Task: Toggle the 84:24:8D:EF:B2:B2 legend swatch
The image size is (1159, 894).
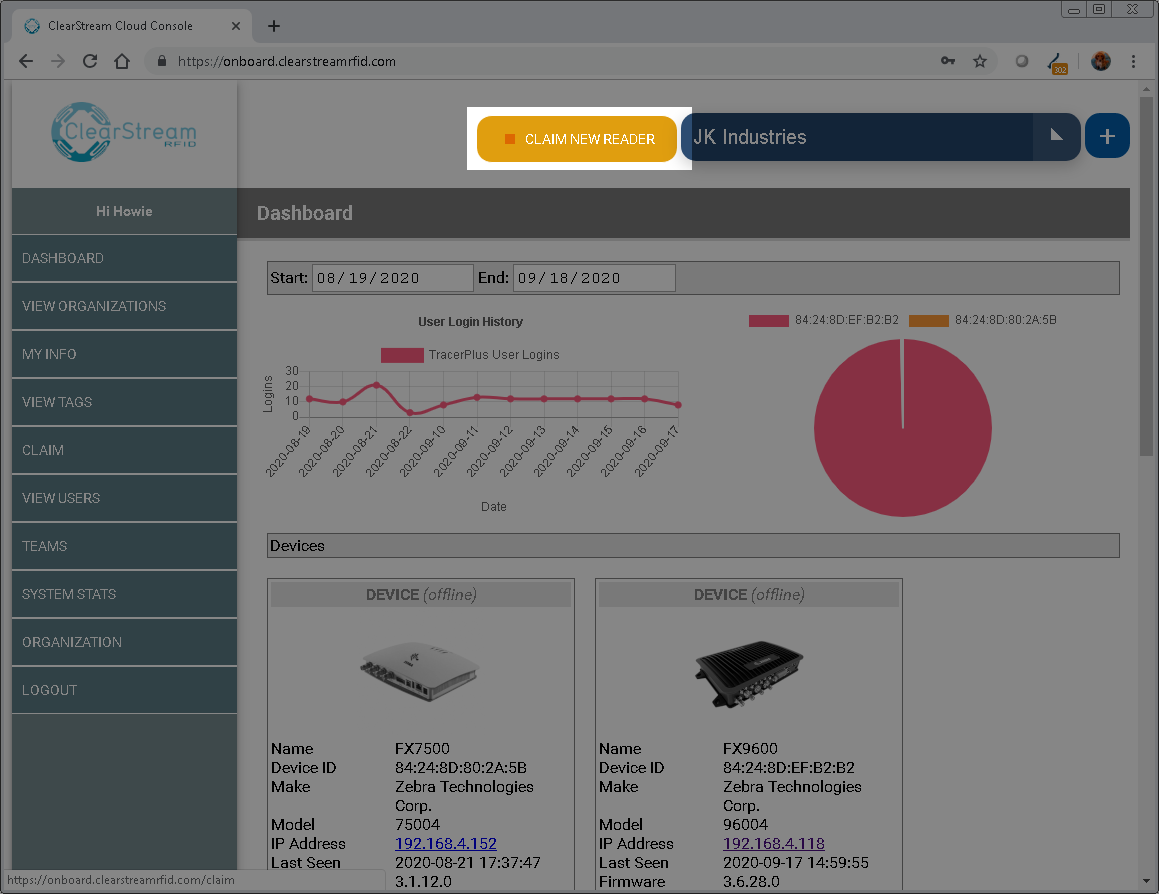Action: [769, 320]
